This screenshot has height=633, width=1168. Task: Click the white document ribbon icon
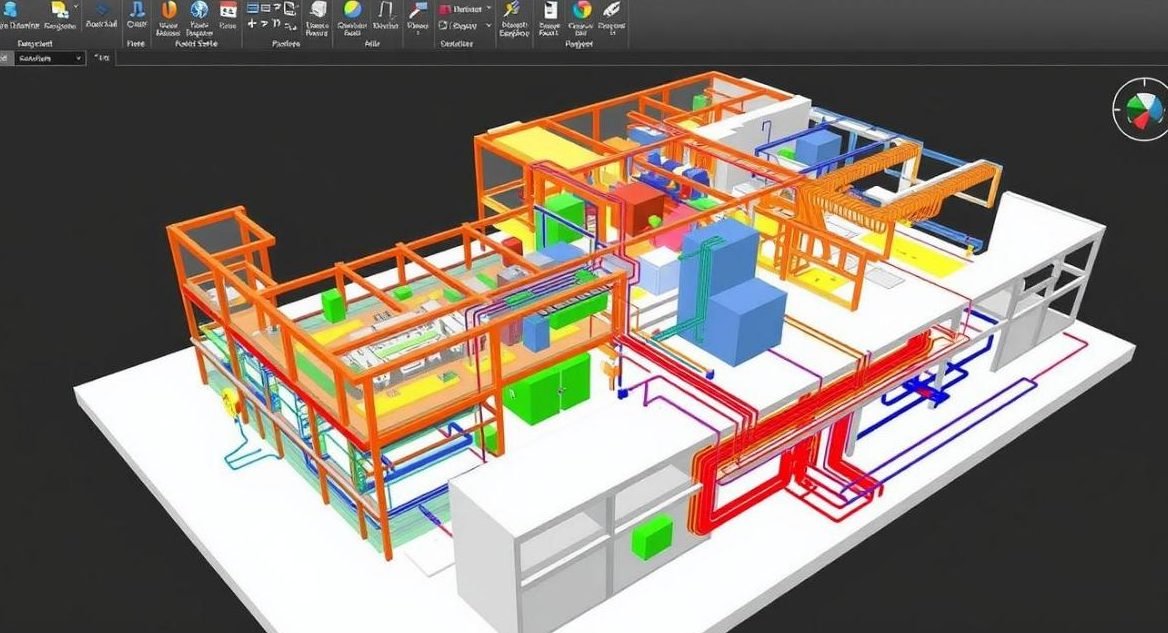pyautogui.click(x=550, y=9)
